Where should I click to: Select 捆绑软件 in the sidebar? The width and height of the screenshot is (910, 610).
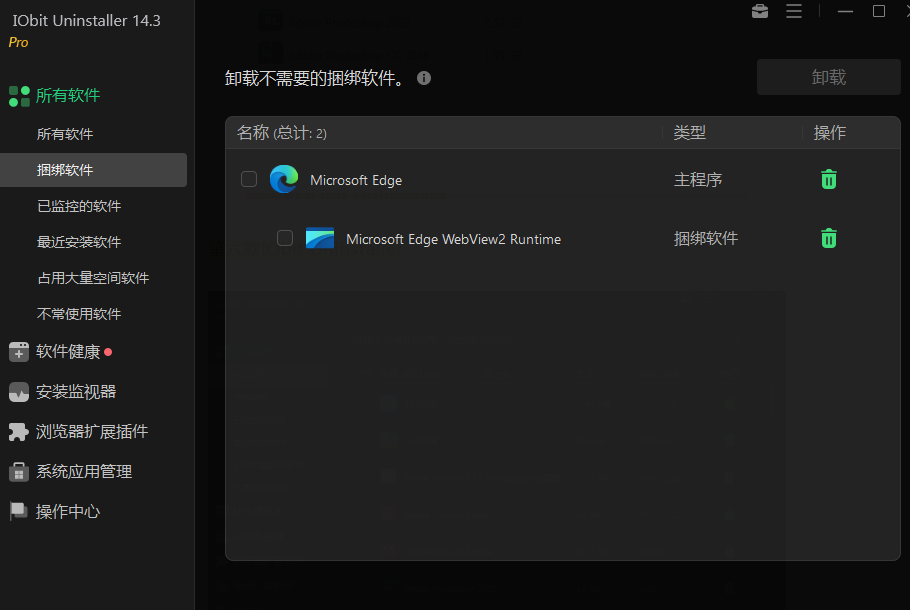click(x=93, y=170)
